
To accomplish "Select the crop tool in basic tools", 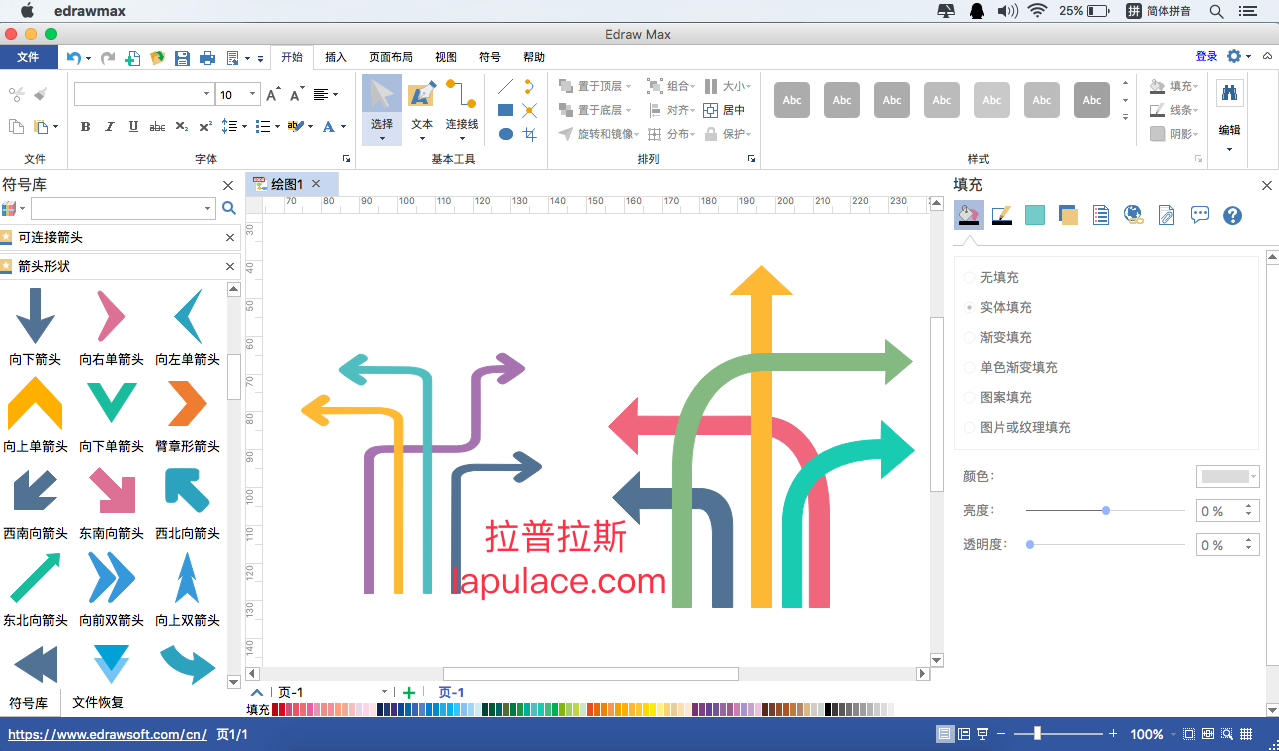I will tap(530, 134).
